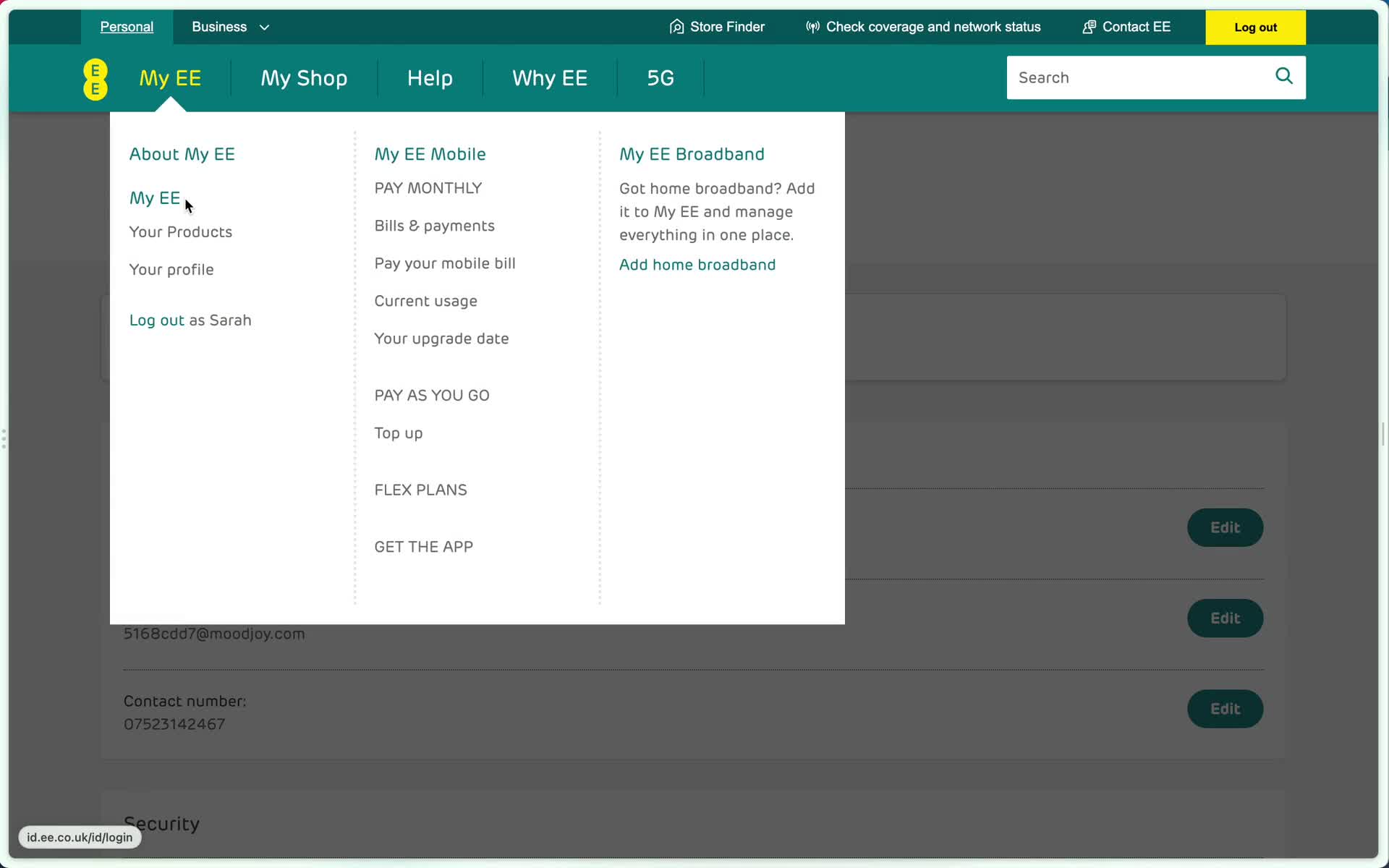Open the My EE main menu
The image size is (1389, 868).
[x=170, y=78]
